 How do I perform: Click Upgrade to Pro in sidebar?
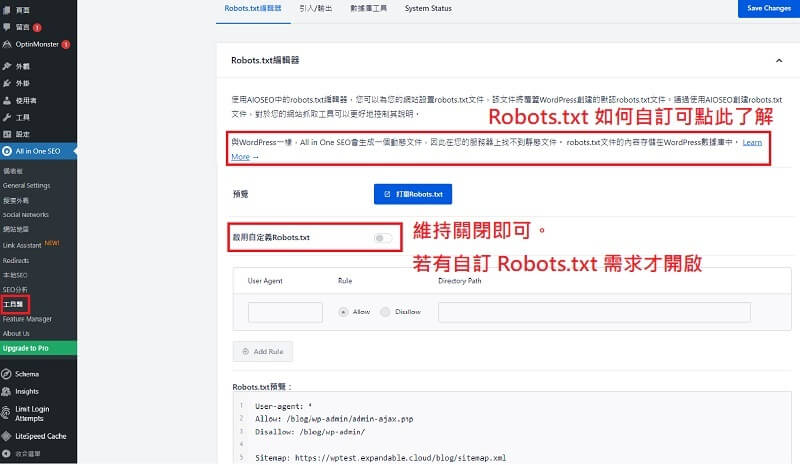click(x=38, y=349)
